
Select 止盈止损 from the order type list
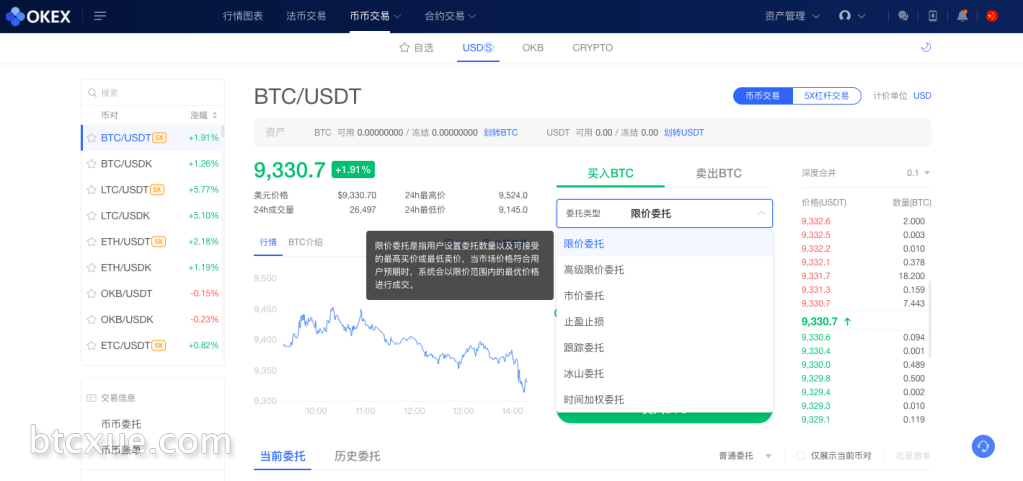tap(664, 322)
